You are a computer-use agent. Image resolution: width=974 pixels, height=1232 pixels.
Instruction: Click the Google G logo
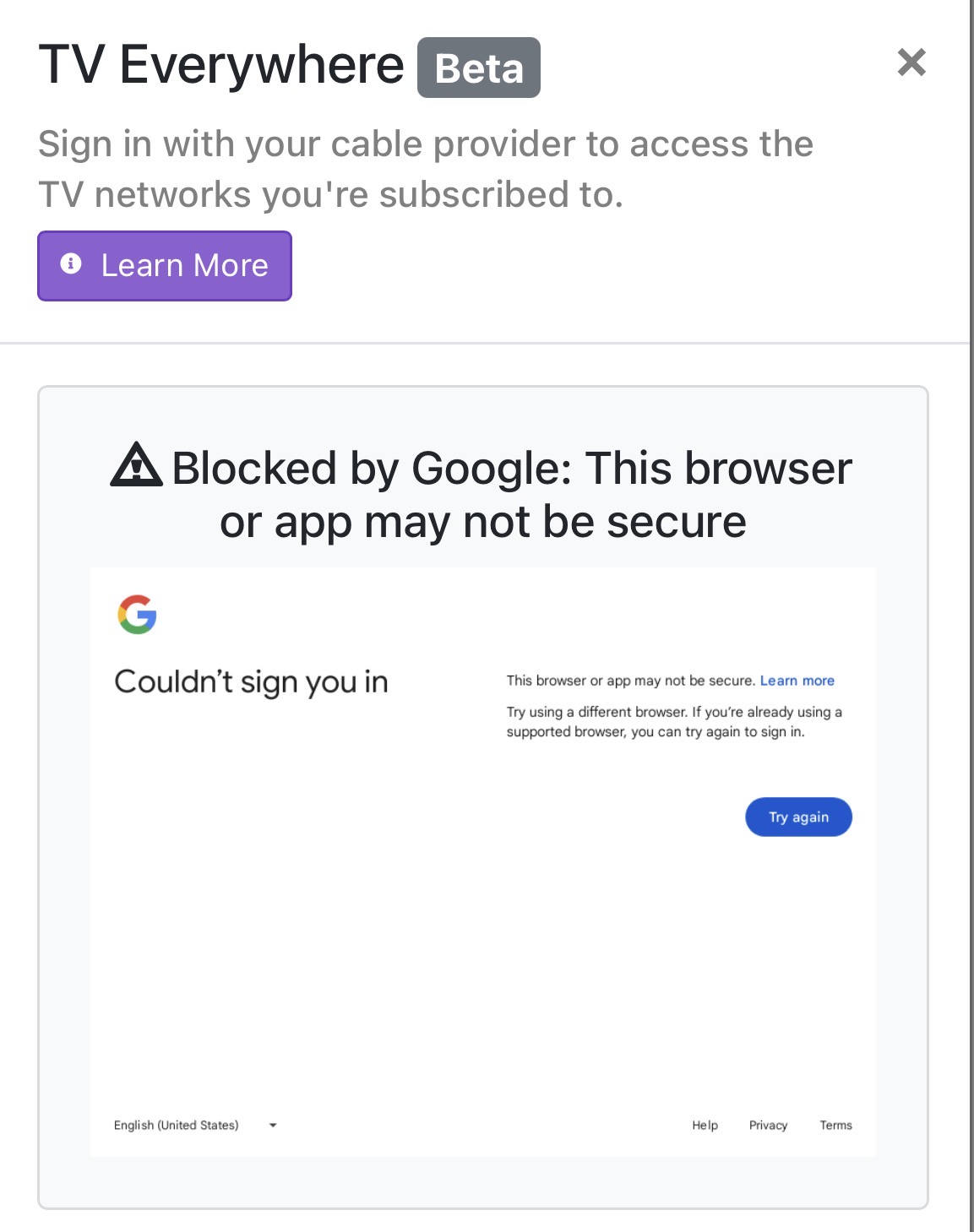click(x=137, y=615)
